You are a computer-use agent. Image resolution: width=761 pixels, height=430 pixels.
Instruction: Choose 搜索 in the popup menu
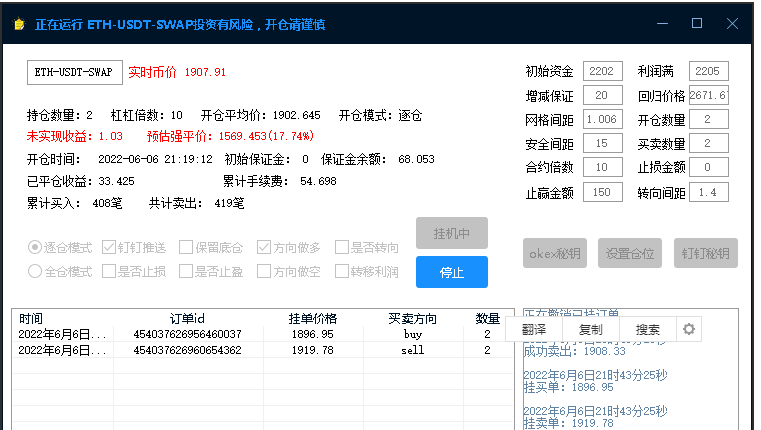(647, 329)
